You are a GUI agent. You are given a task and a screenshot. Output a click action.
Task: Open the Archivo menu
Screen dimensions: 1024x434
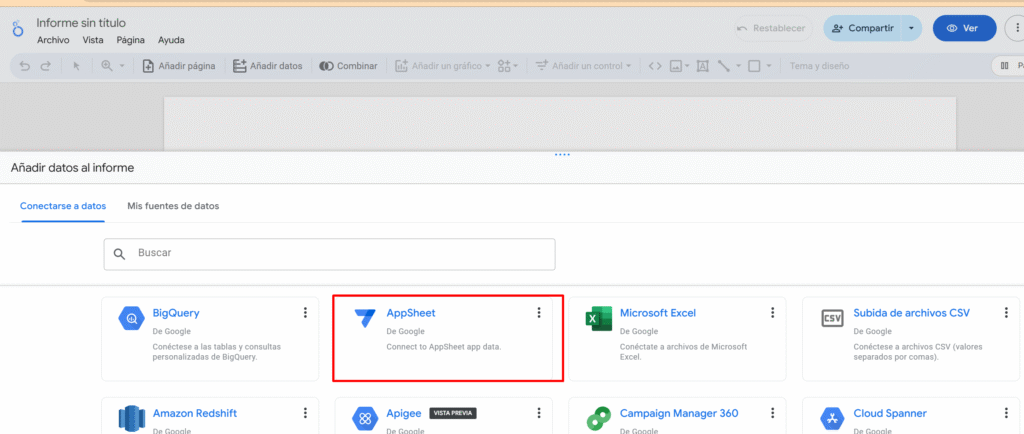(x=53, y=40)
